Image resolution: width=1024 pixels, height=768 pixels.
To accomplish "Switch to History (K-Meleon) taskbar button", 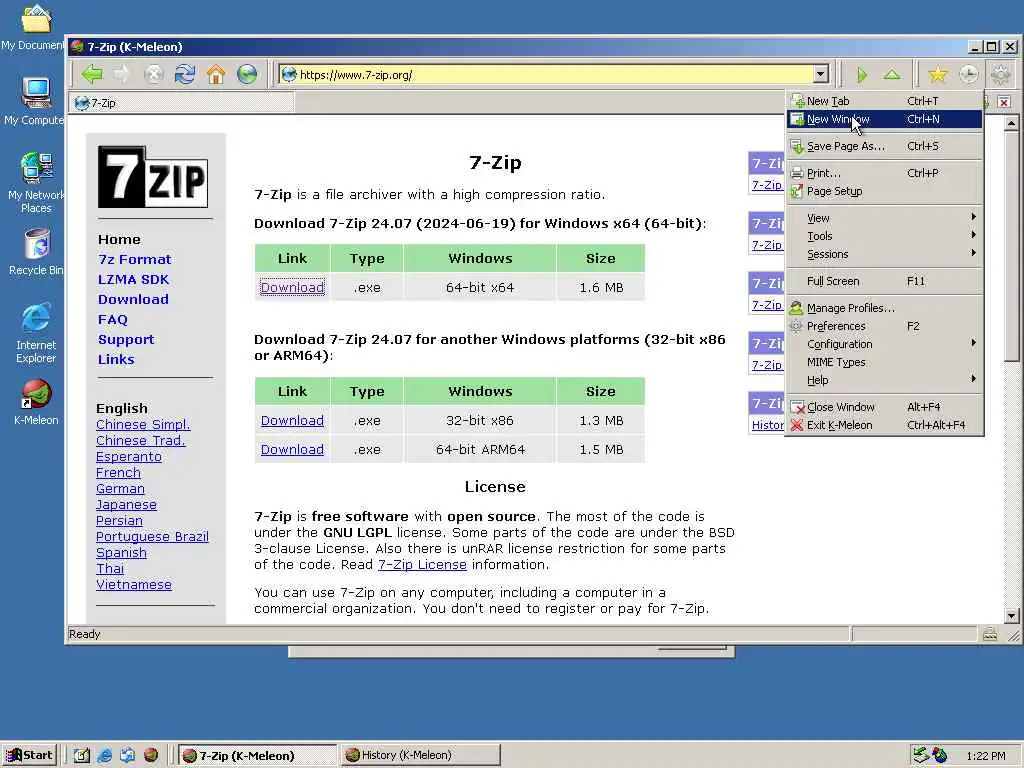I will [x=421, y=756].
